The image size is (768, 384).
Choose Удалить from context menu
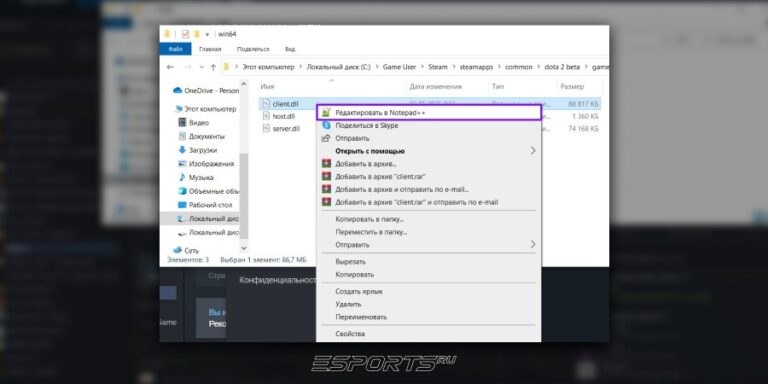click(x=429, y=304)
